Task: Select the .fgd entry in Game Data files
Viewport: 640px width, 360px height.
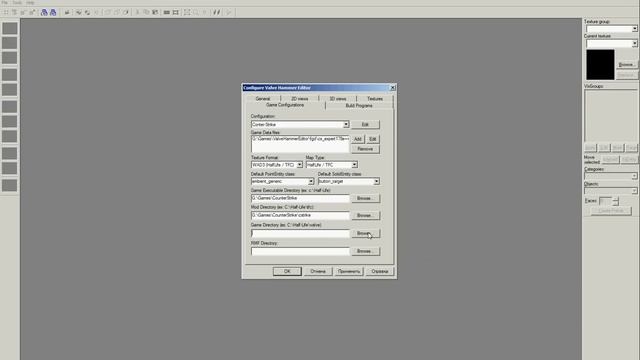Action: [300, 139]
